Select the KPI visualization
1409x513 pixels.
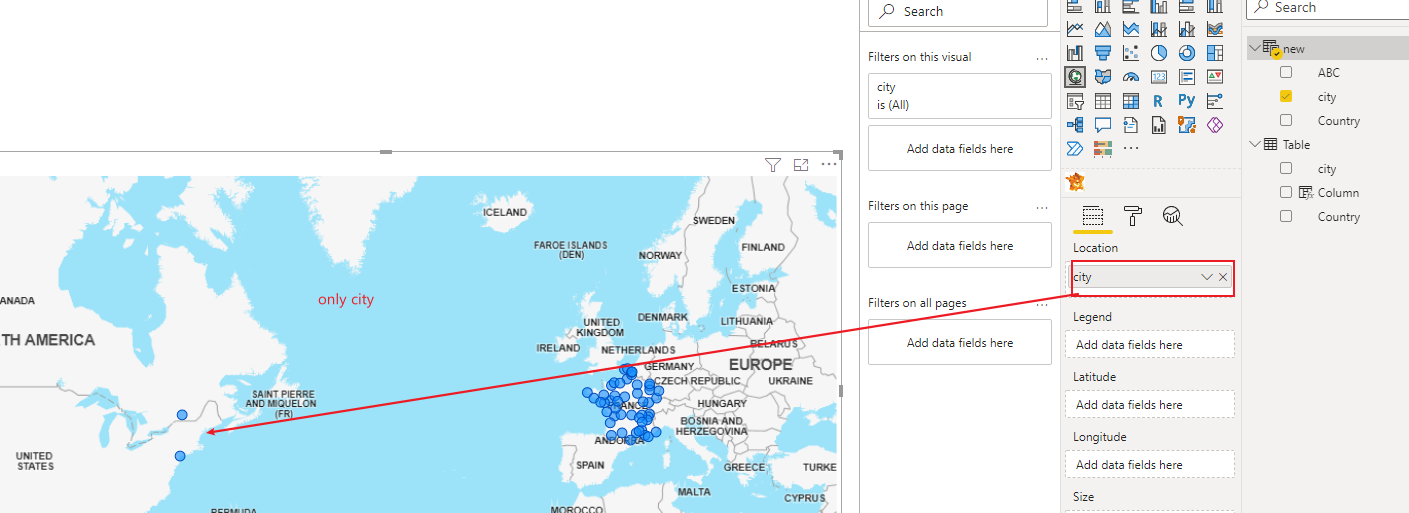coord(1215,77)
